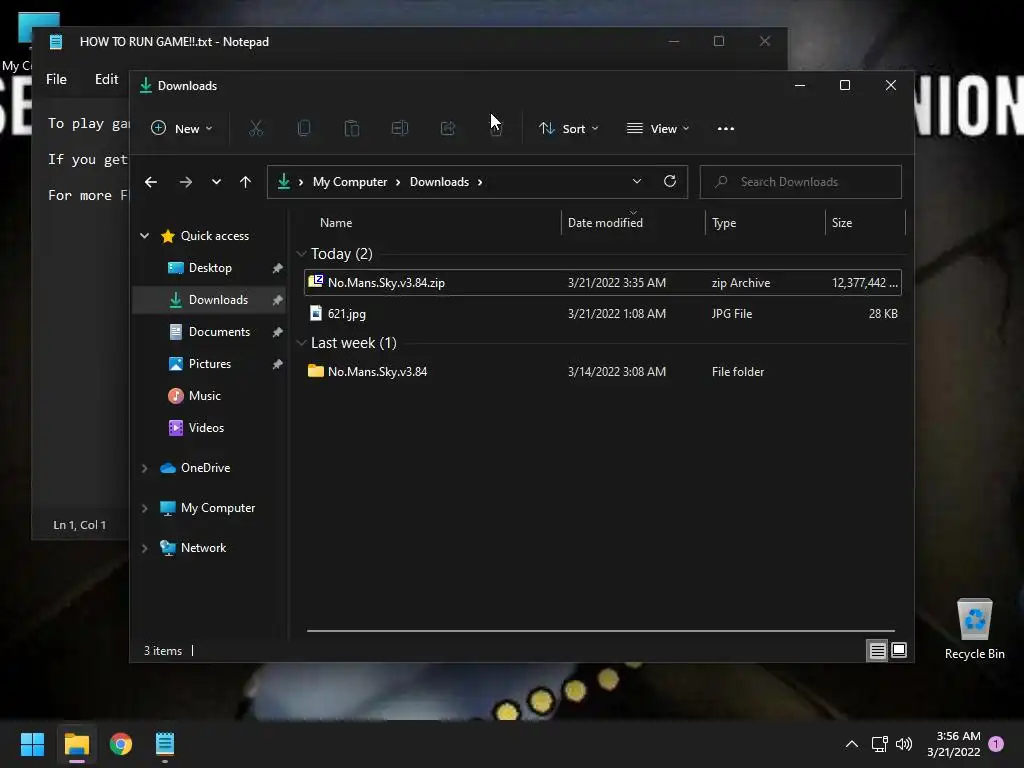The height and width of the screenshot is (768, 1024).
Task: Expand the Network tree node
Action: (x=144, y=547)
